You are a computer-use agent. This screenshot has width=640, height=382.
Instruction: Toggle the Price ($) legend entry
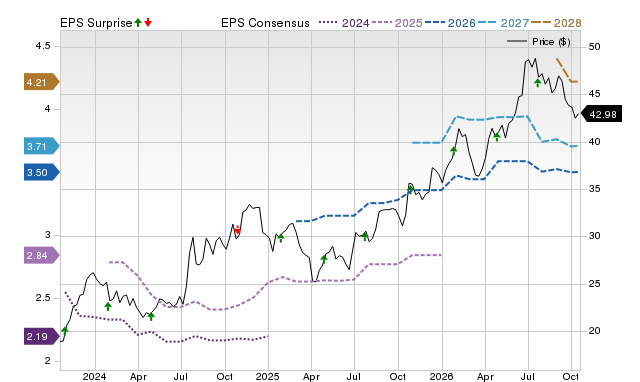point(539,42)
